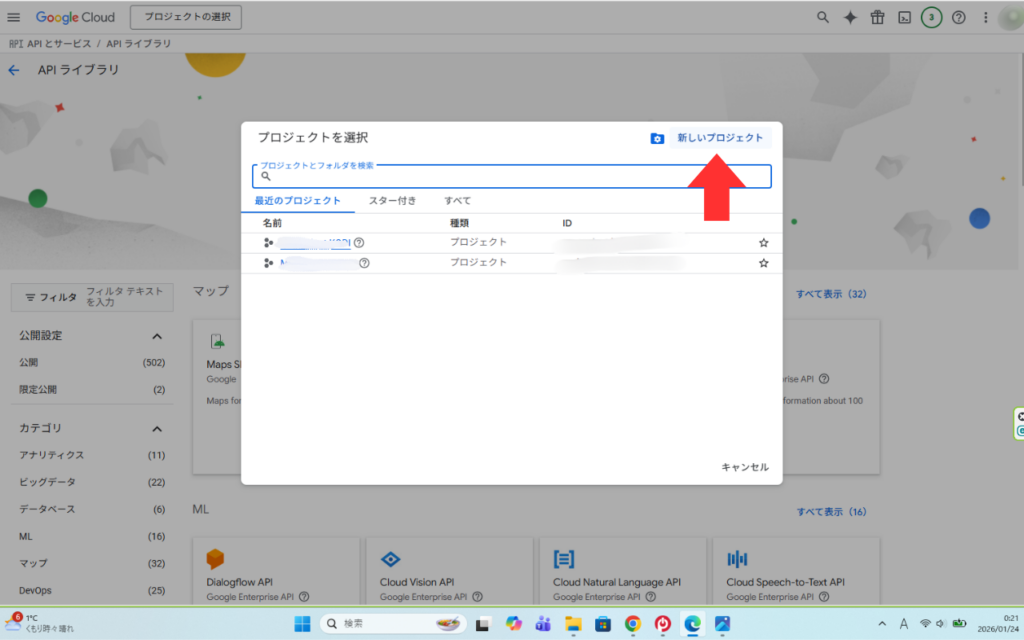The image size is (1024, 640).
Task: Collapse the カテゴリ filter section
Action: click(157, 428)
